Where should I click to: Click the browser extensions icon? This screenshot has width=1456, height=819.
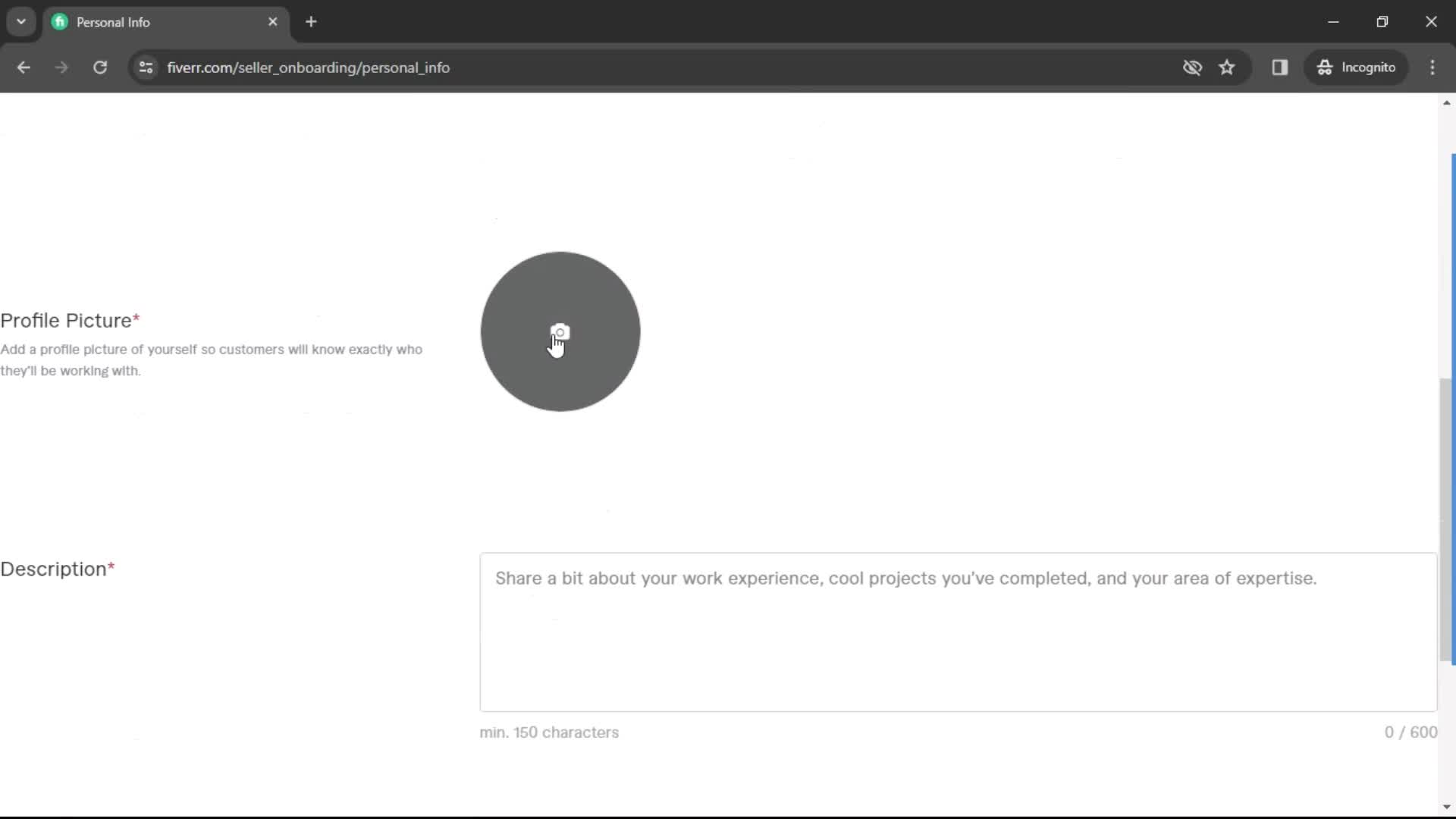(1280, 67)
